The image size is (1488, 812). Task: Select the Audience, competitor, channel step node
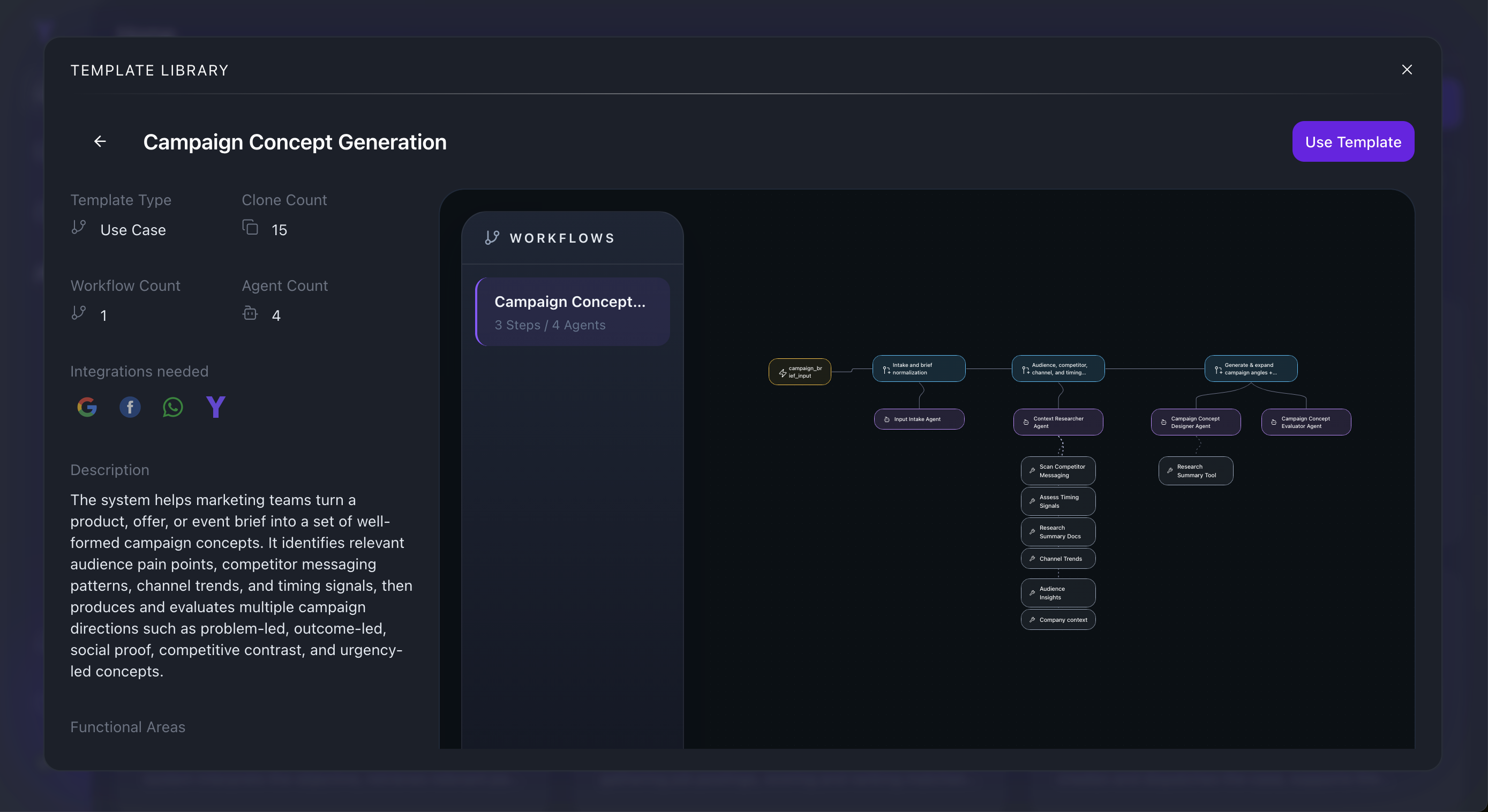pos(1058,369)
